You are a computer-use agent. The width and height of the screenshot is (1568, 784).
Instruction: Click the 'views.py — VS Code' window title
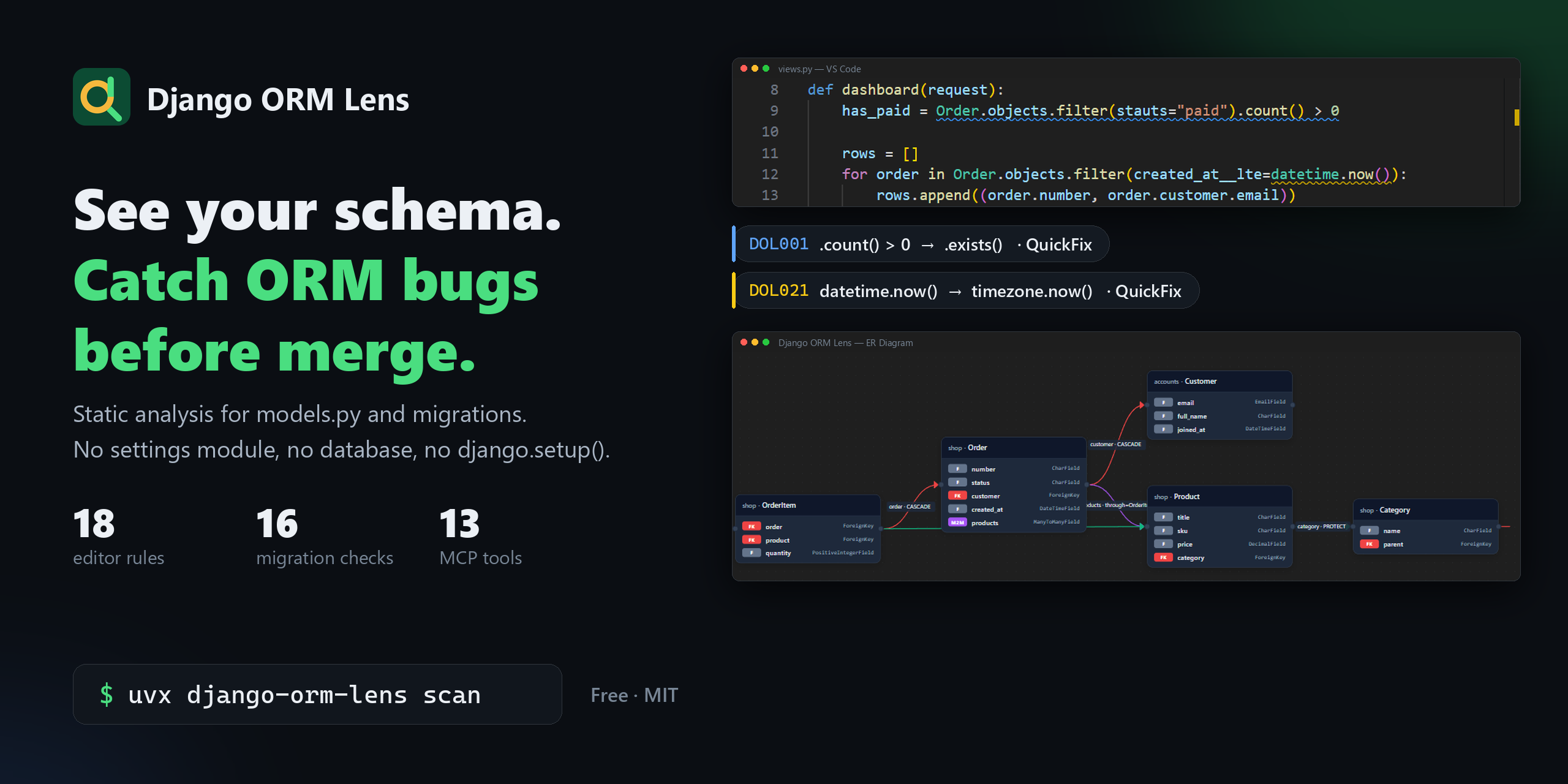(x=820, y=69)
